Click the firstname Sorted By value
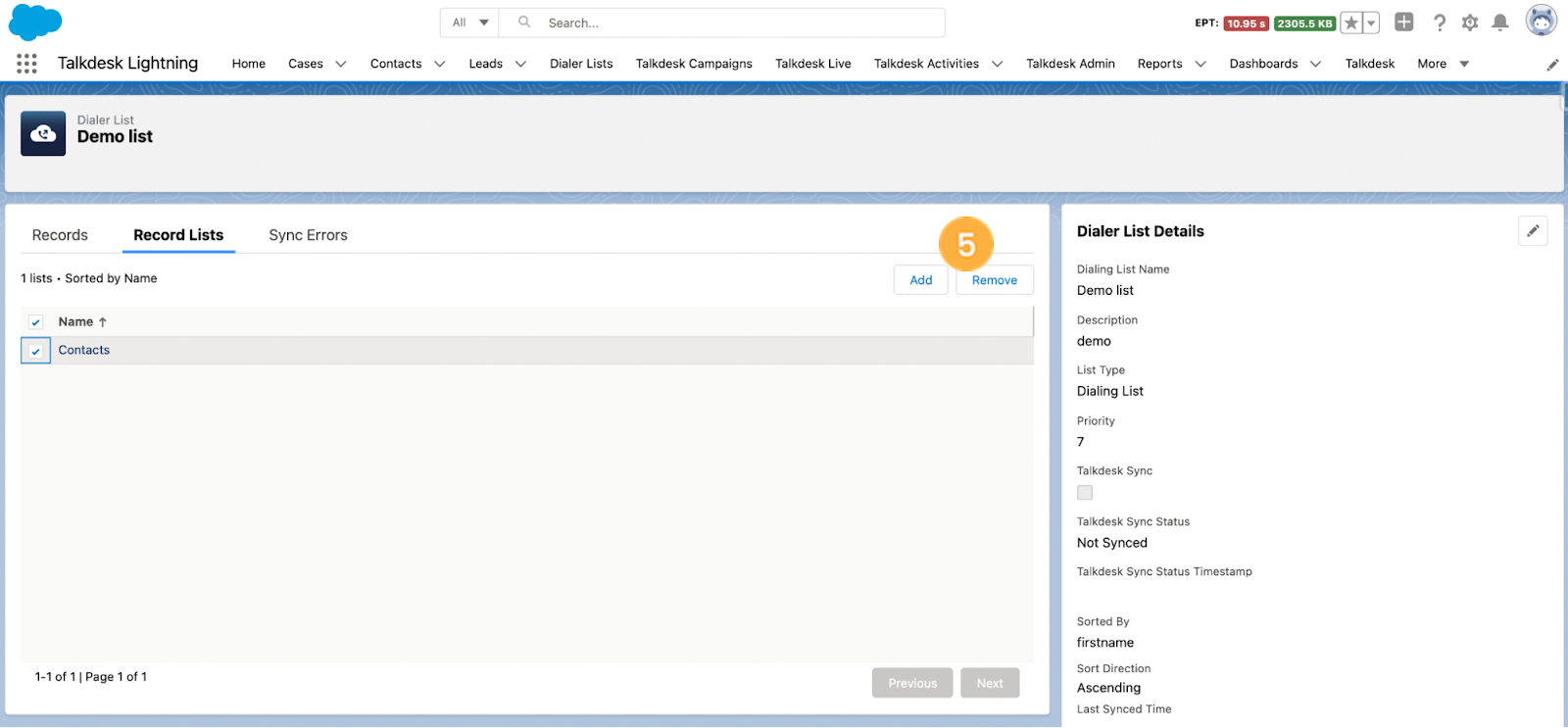This screenshot has width=1568, height=728. [x=1105, y=643]
